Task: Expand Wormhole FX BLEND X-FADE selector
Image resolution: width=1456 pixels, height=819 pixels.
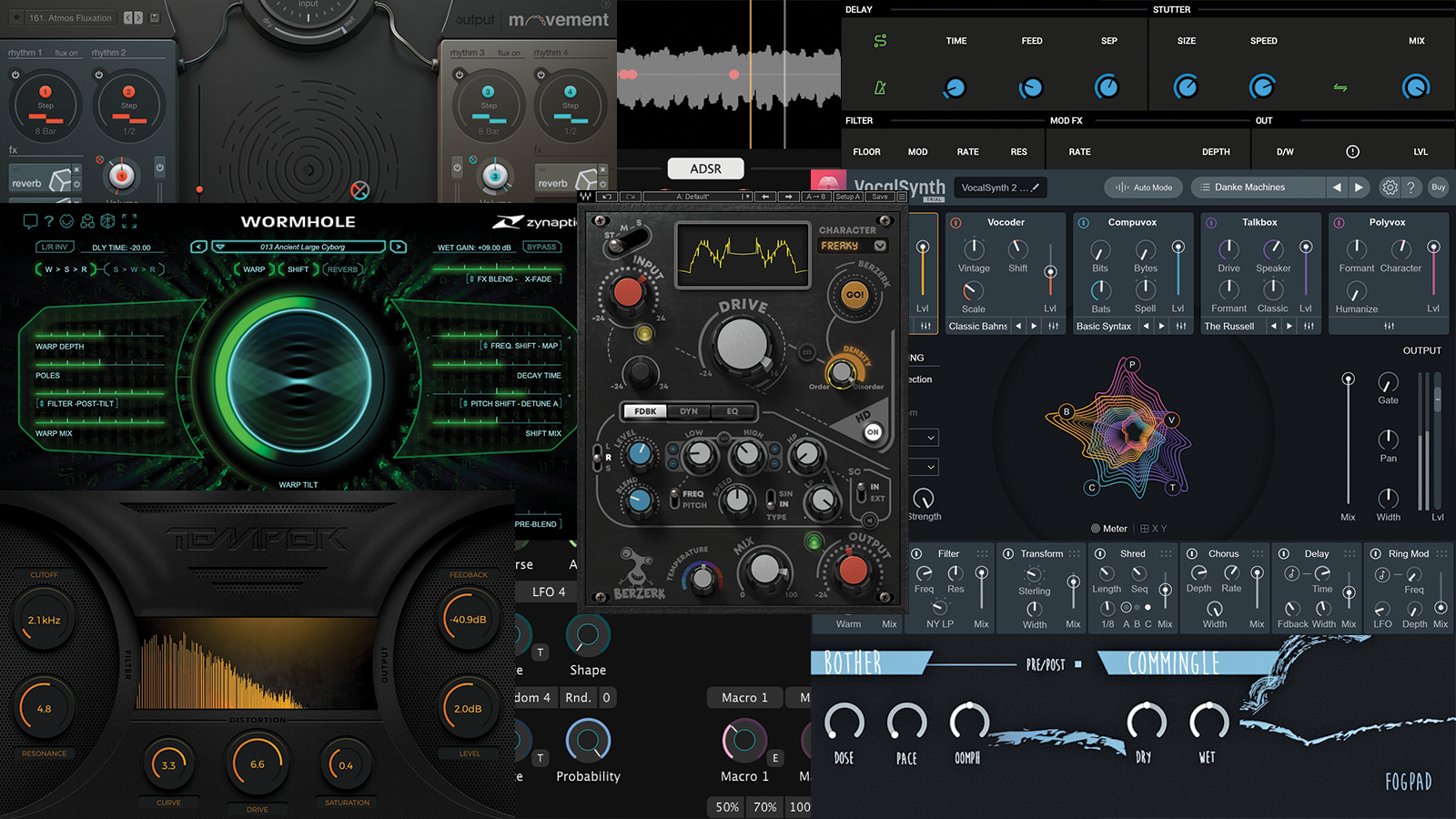Action: [x=513, y=278]
